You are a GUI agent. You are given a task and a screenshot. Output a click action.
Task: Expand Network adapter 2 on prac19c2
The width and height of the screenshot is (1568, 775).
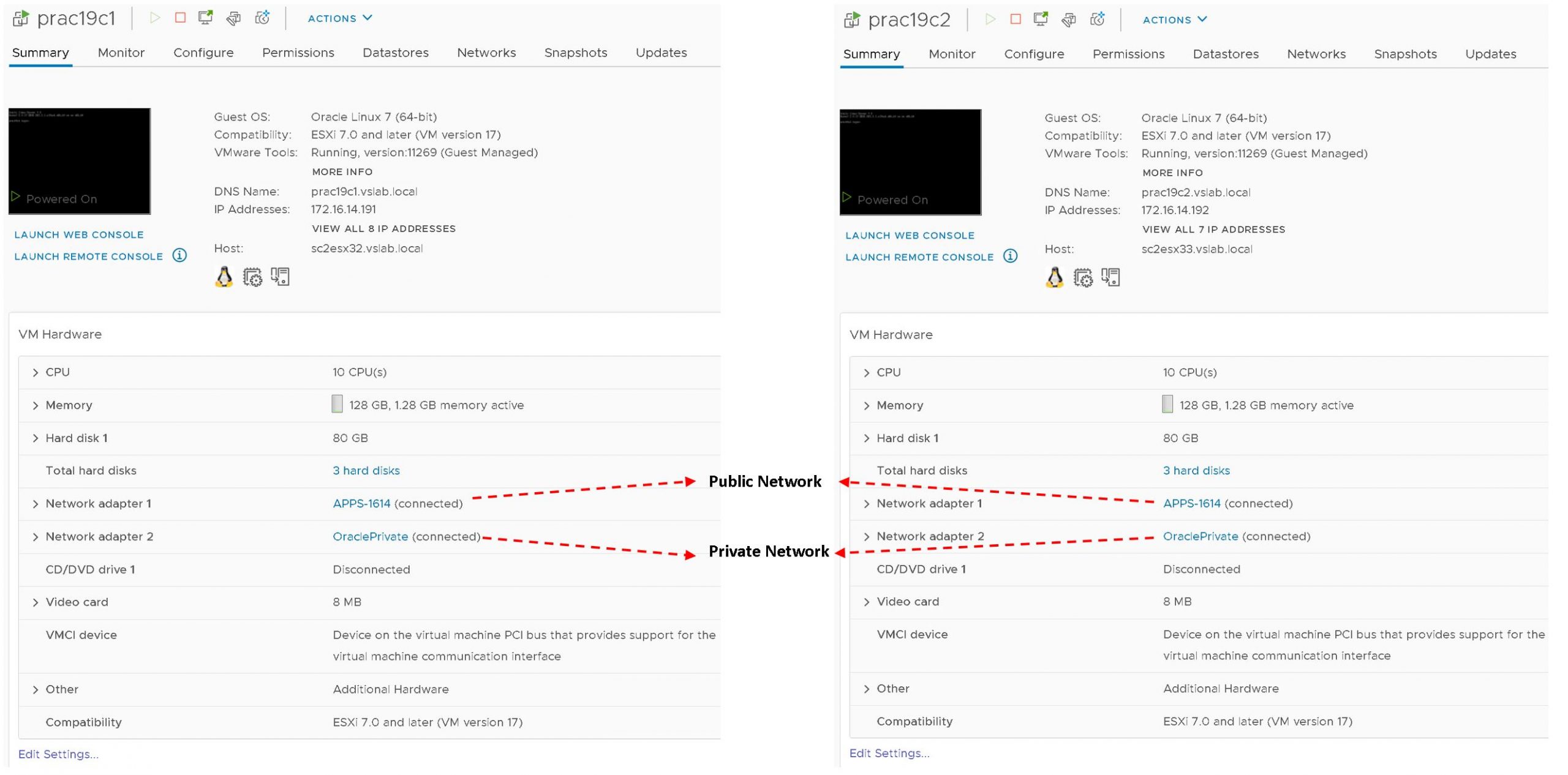[866, 536]
